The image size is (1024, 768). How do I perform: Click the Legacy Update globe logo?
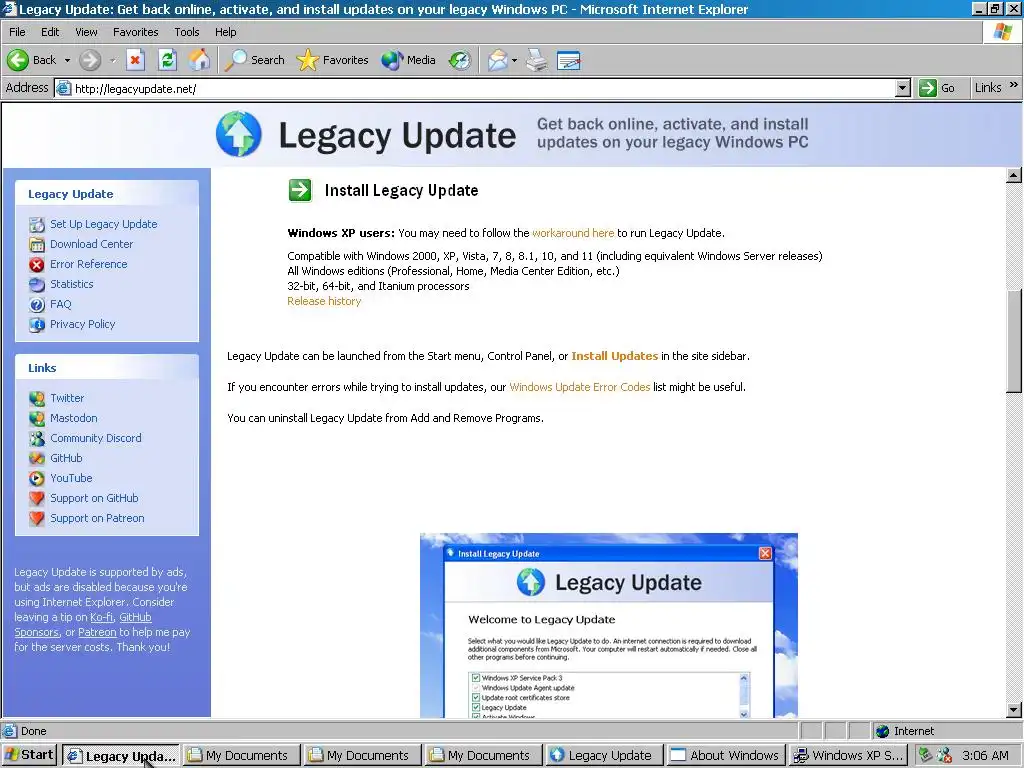point(239,134)
